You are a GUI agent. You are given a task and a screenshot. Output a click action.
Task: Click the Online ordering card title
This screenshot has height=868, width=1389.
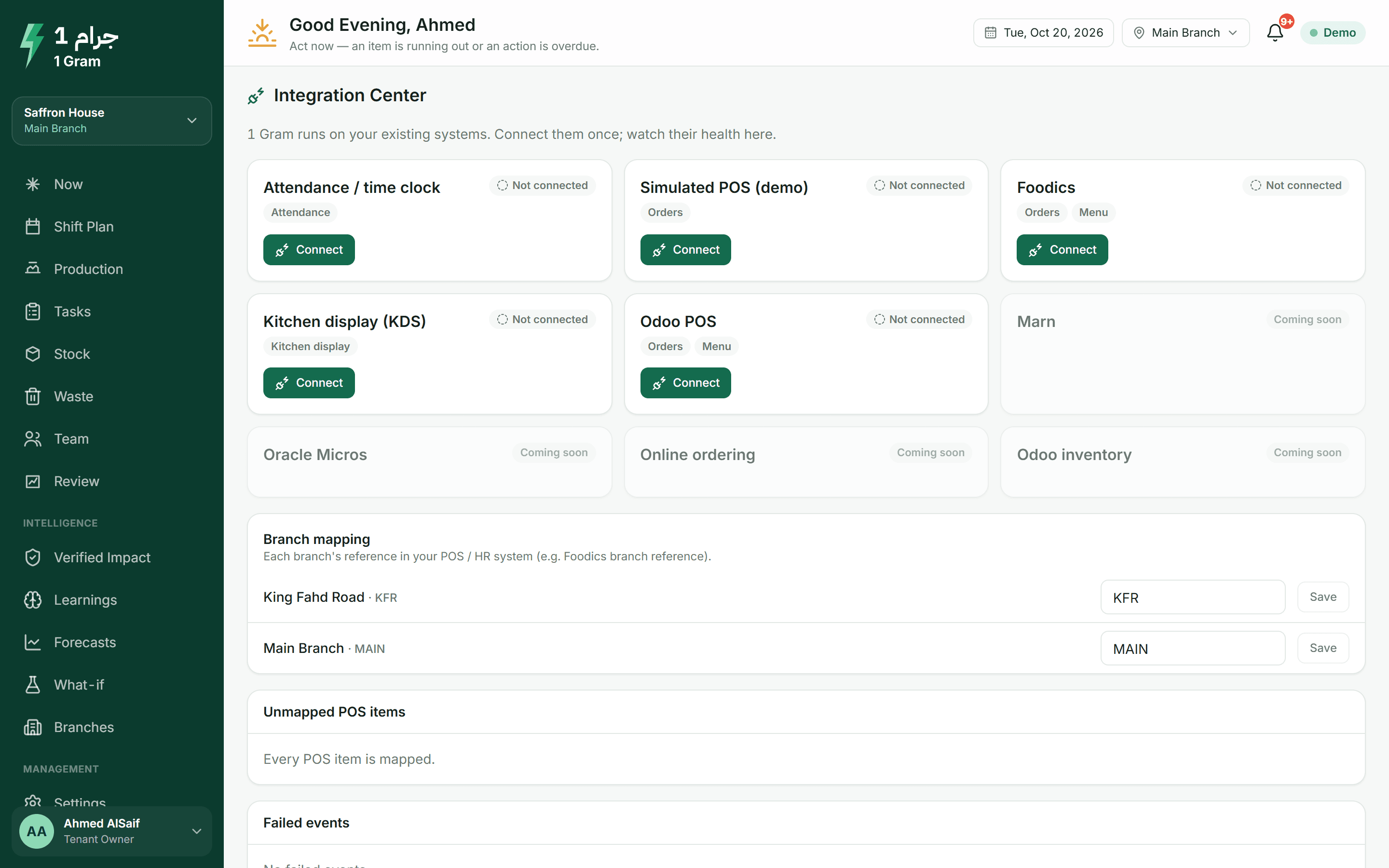[697, 455]
